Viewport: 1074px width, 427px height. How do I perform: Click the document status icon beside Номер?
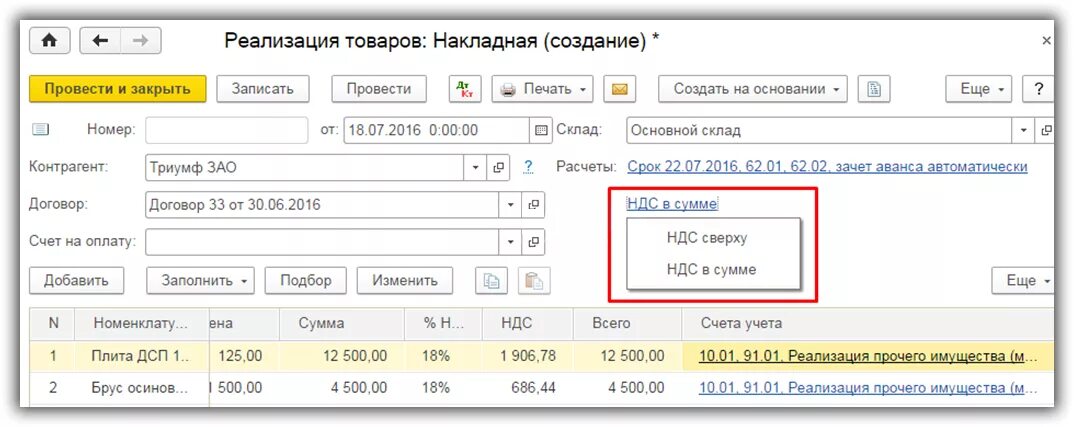[41, 130]
